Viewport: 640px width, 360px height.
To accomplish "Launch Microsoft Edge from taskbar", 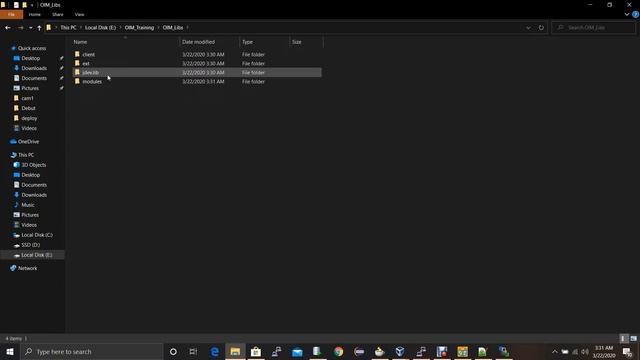I will tap(215, 351).
